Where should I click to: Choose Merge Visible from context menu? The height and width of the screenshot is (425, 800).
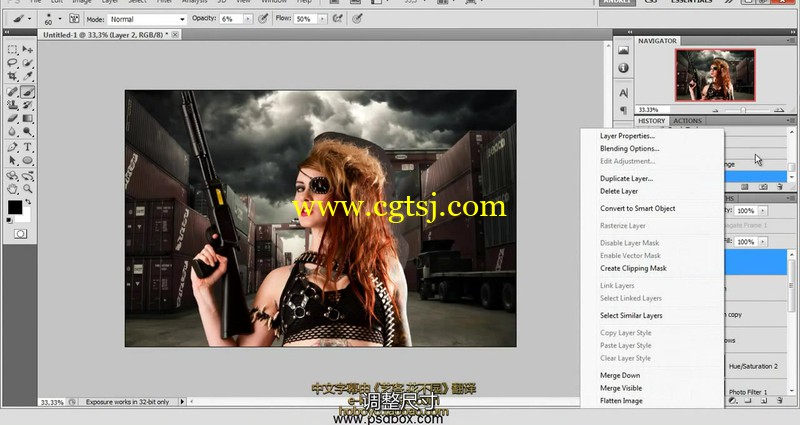tap(621, 388)
